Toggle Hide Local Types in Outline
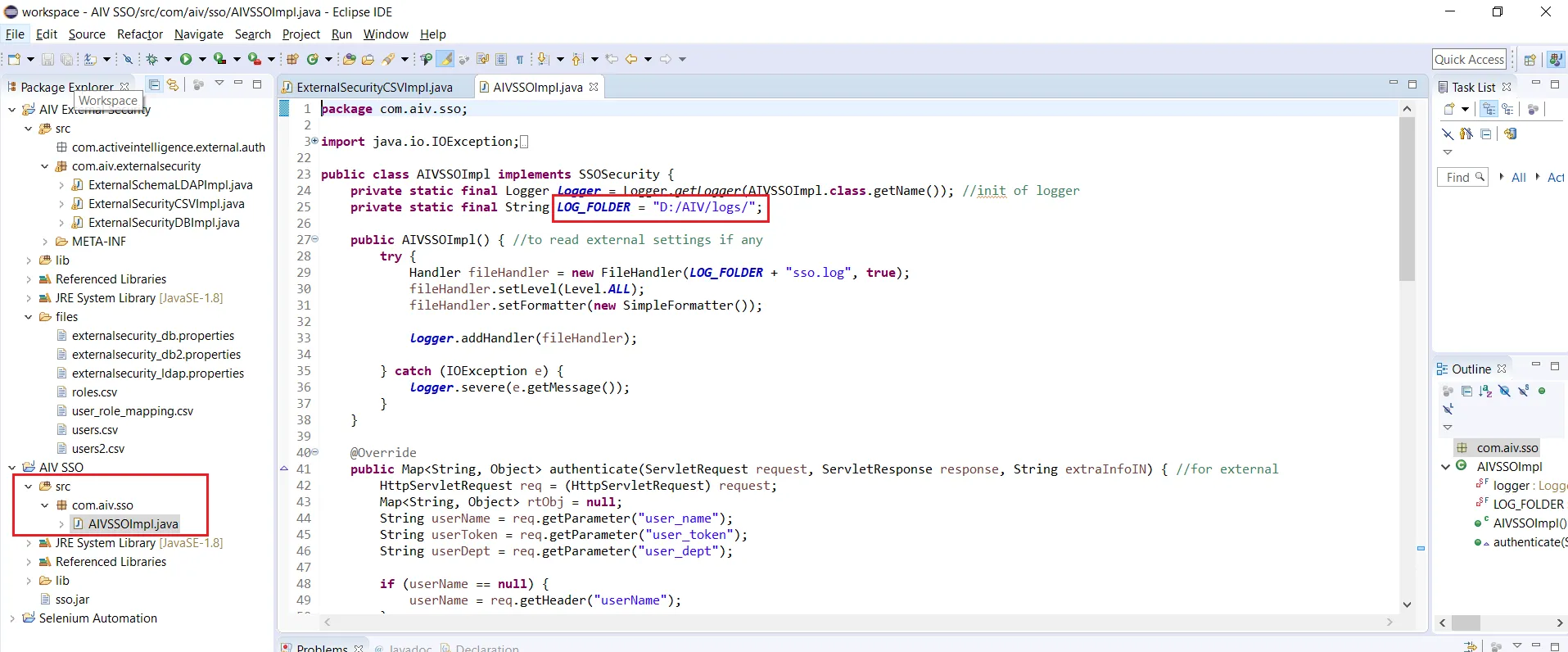This screenshot has height=652, width=1568. pyautogui.click(x=1448, y=409)
